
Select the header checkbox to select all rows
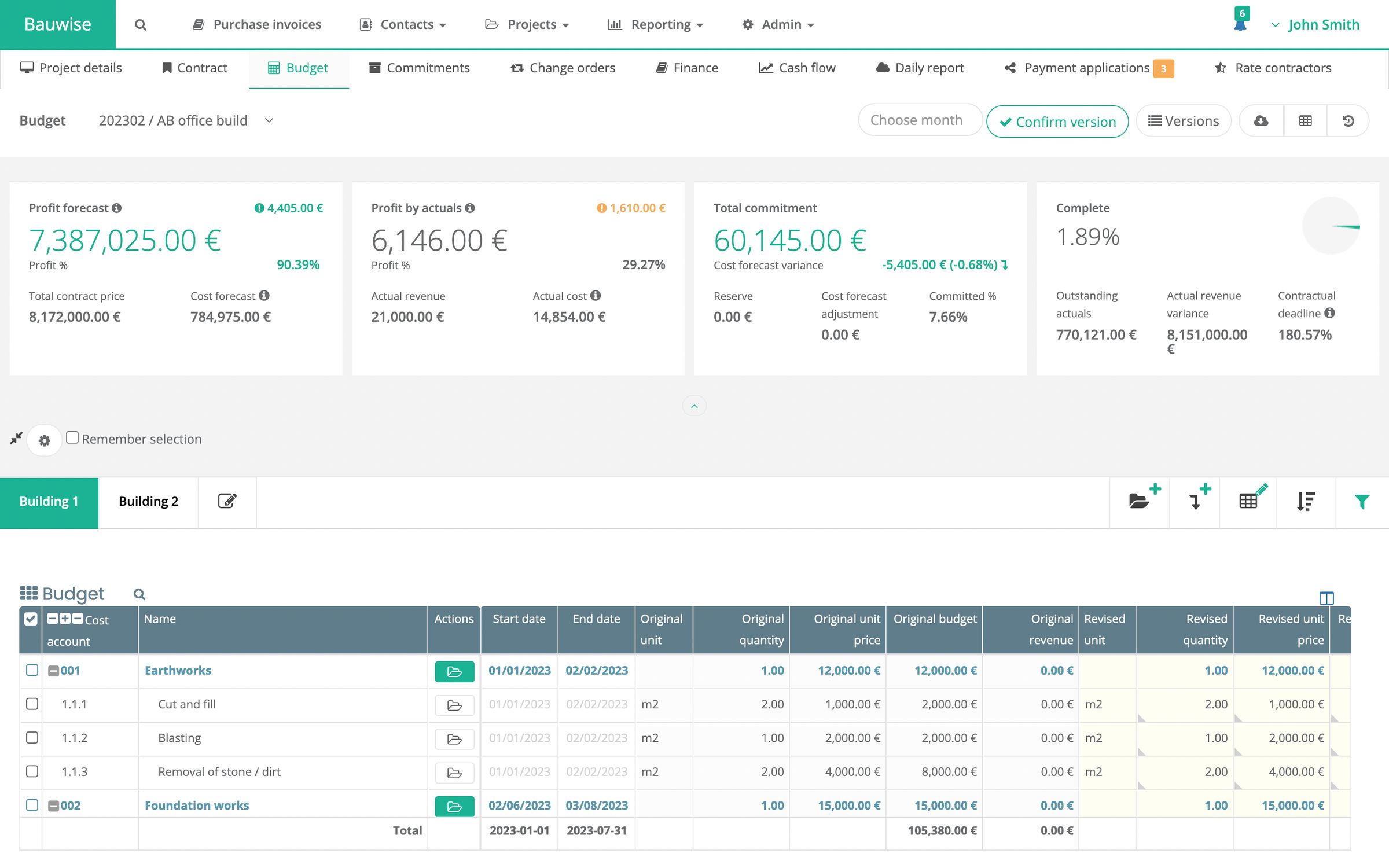31,619
